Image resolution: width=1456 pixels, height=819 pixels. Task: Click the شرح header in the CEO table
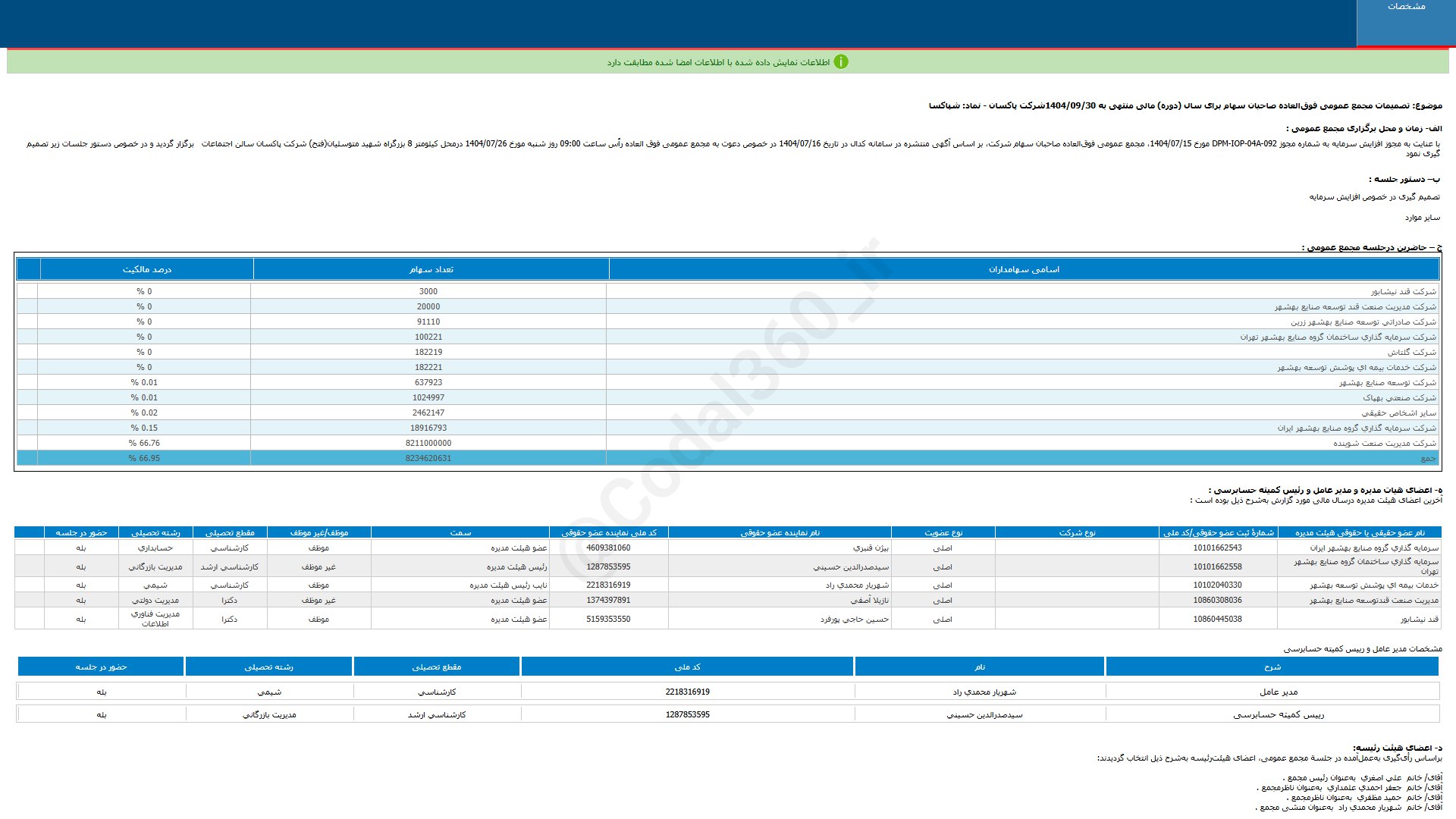click(1272, 667)
